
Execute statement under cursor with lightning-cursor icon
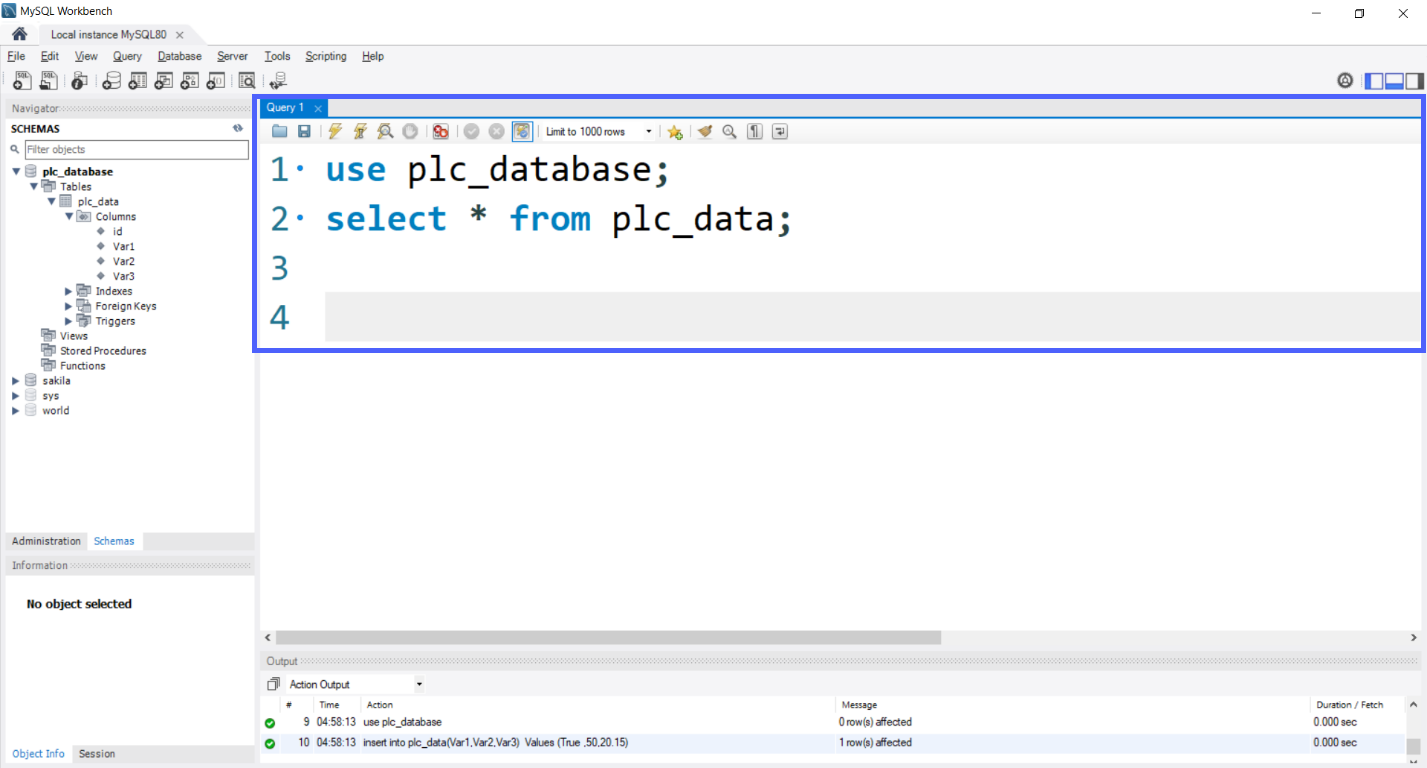[360, 131]
